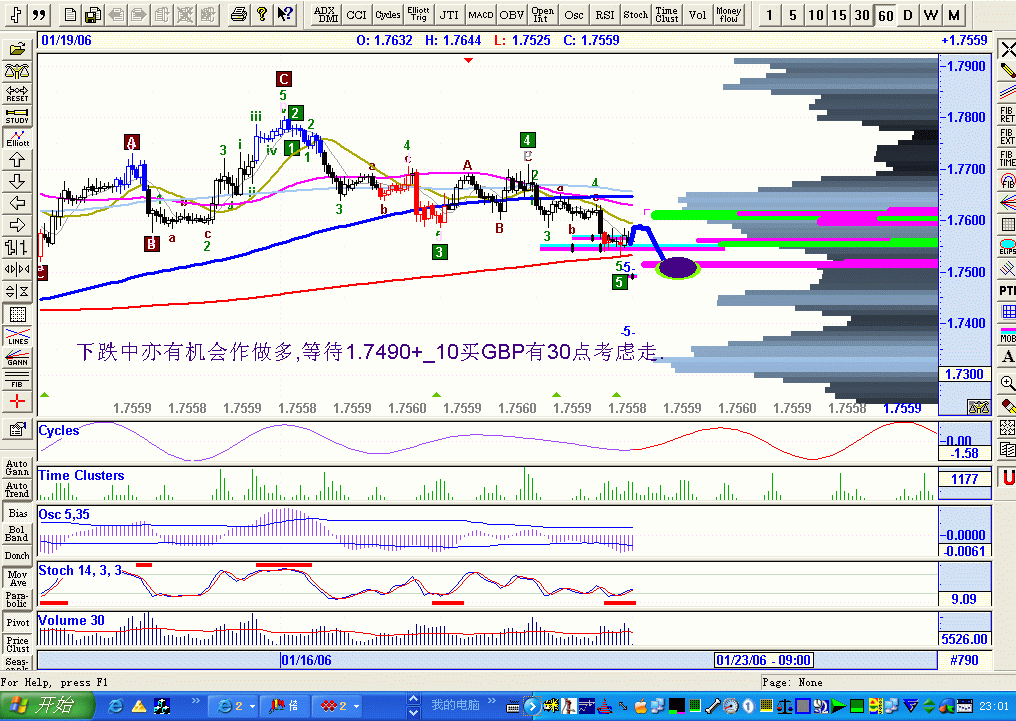Image resolution: width=1016 pixels, height=721 pixels.
Task: Toggle the dotted grid display button
Action: click(17, 314)
